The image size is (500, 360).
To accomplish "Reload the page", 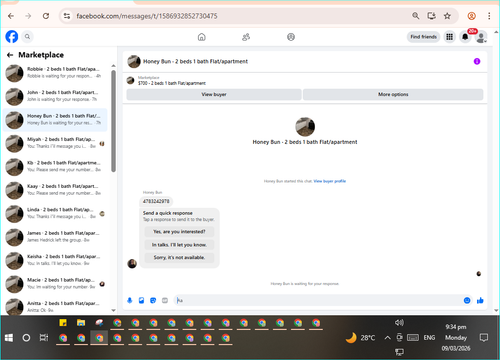I will (46, 16).
